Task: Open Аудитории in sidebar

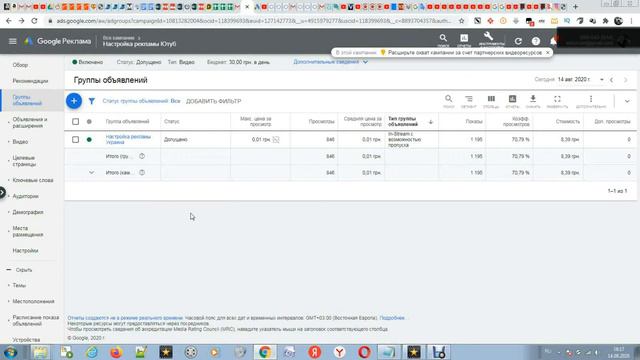Action: pos(25,196)
